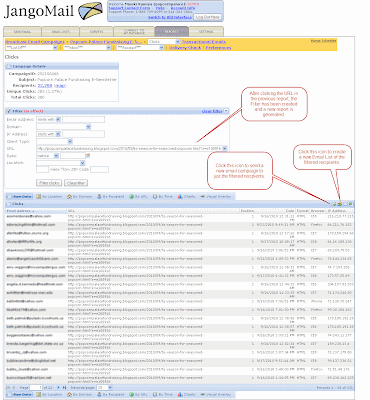Collapse the Filter panel using its arrow

[x=226, y=111]
